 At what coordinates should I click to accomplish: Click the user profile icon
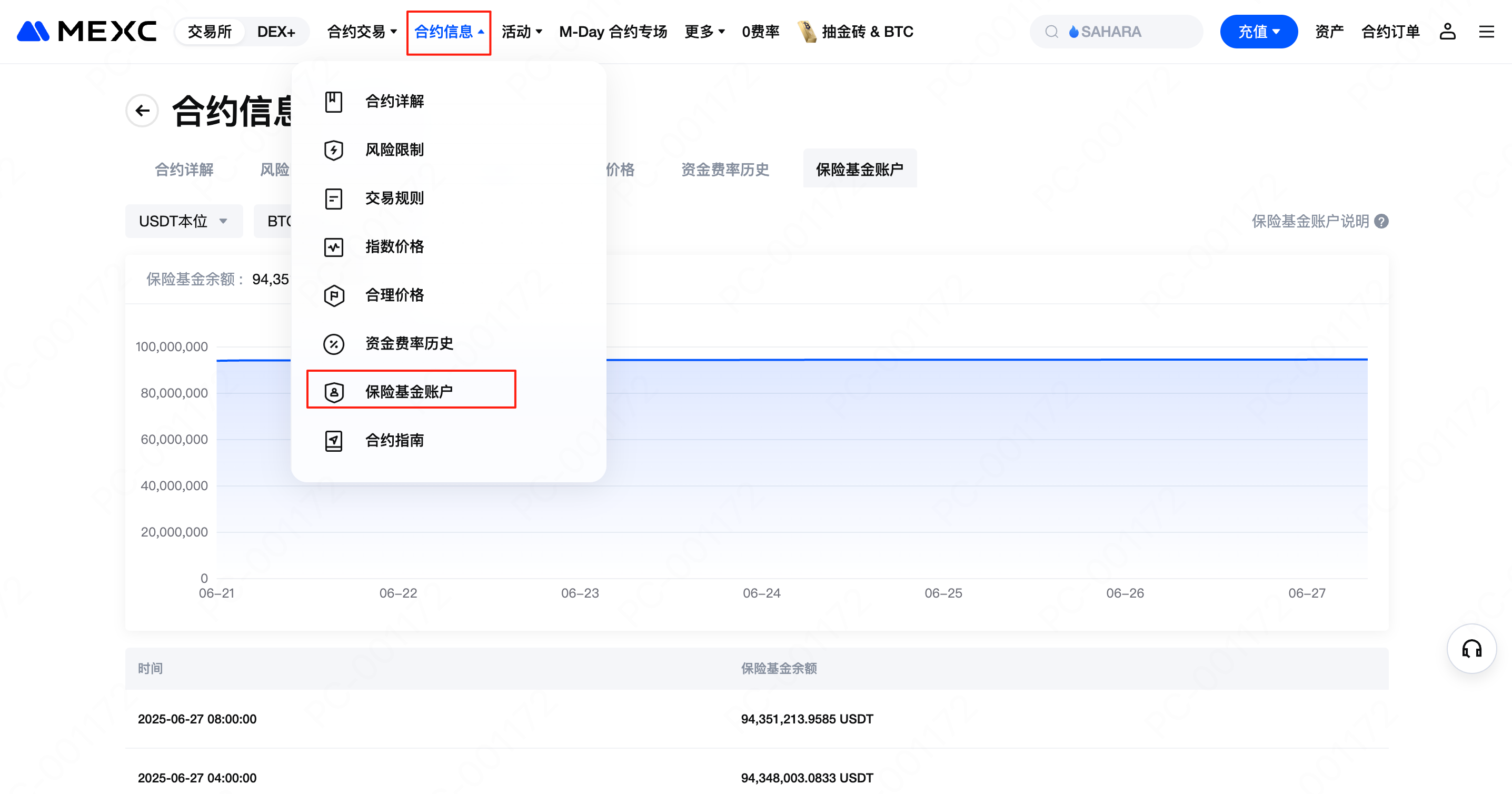point(1447,32)
